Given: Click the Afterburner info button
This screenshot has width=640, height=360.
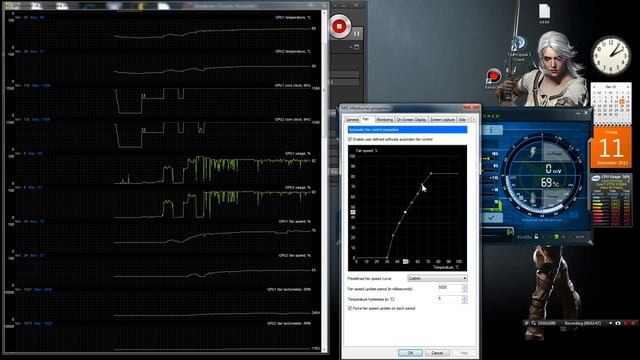Looking at the screenshot, I should (x=491, y=130).
